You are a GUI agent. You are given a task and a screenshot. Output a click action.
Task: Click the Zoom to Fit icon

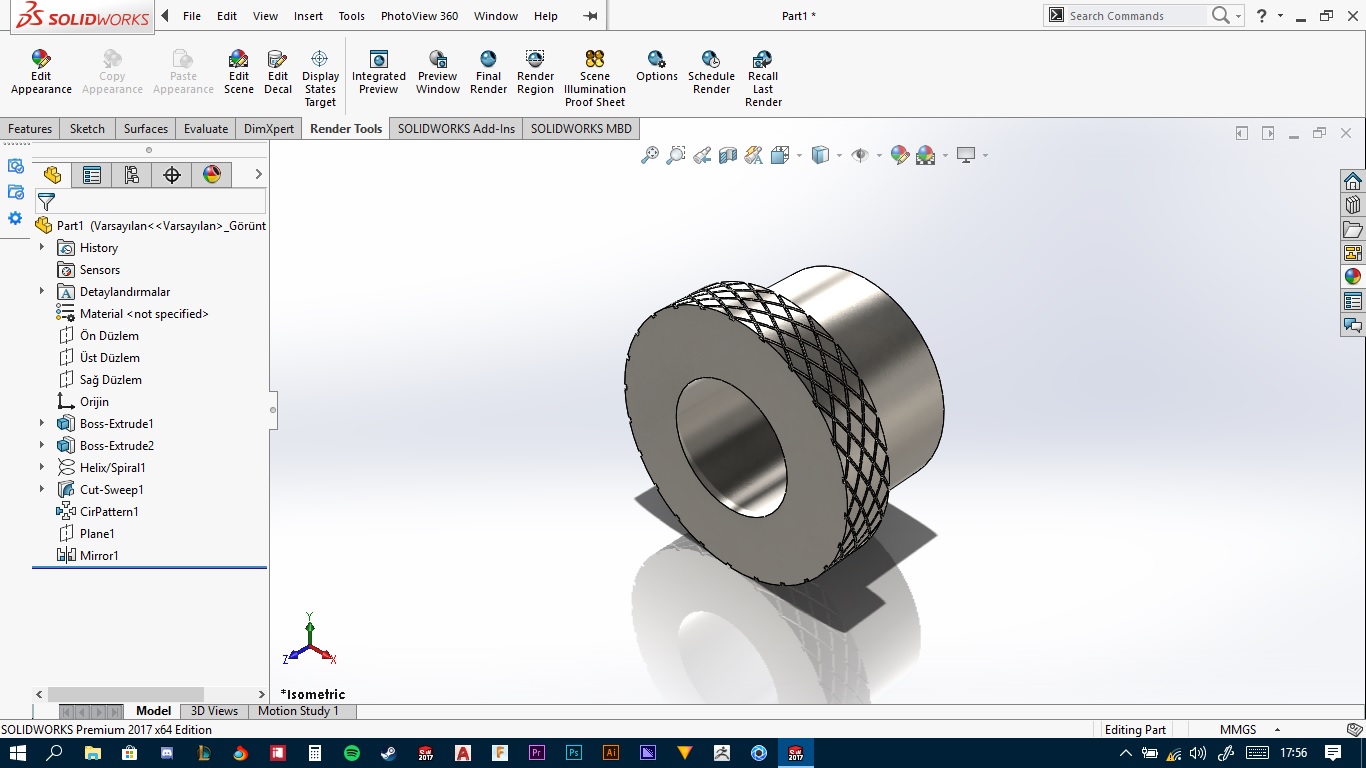(x=650, y=155)
